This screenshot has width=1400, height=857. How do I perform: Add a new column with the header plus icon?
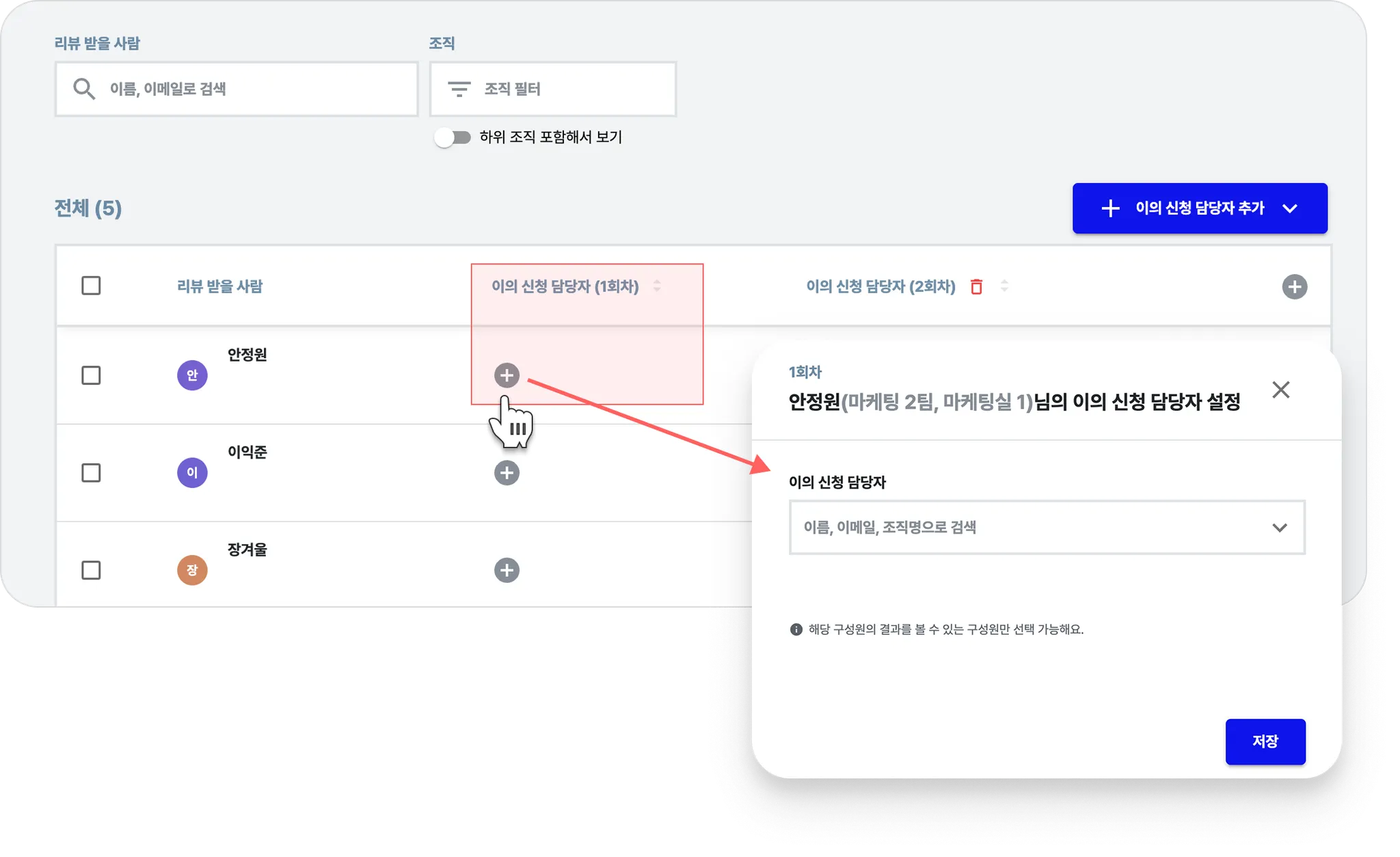click(x=1294, y=286)
